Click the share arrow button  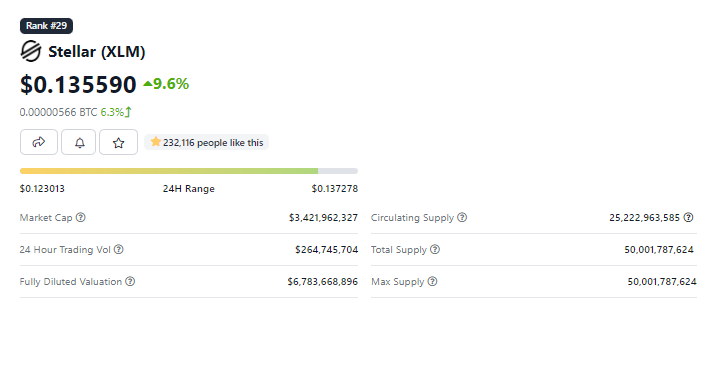point(39,142)
